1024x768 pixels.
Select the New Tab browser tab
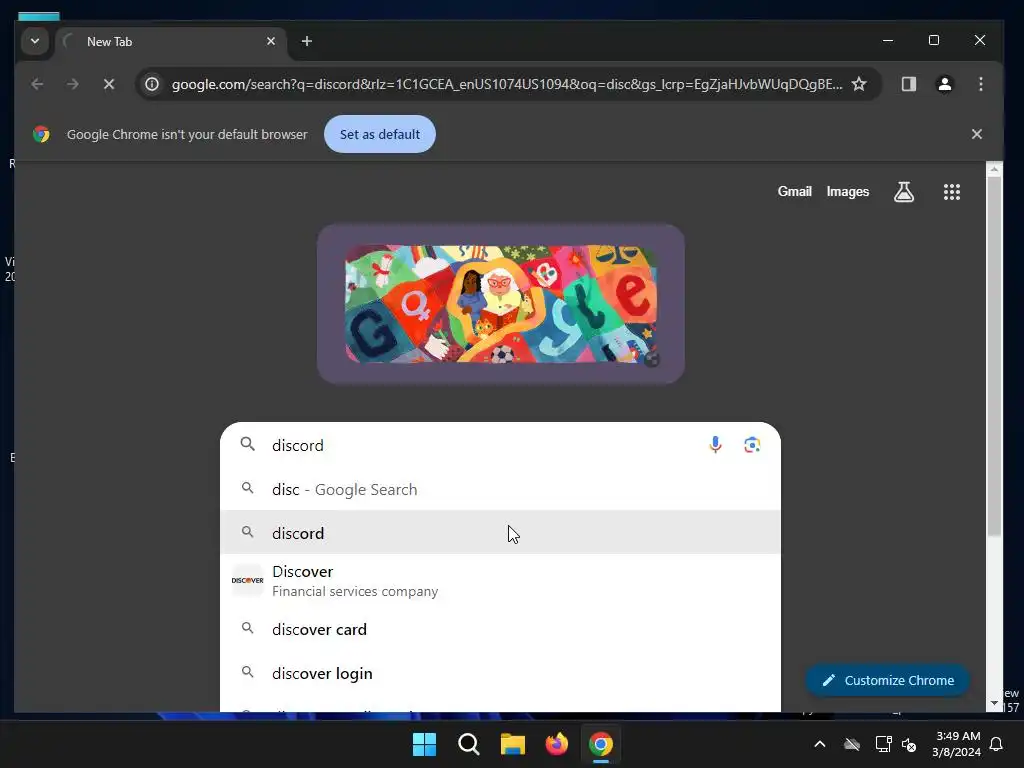pyautogui.click(x=171, y=42)
